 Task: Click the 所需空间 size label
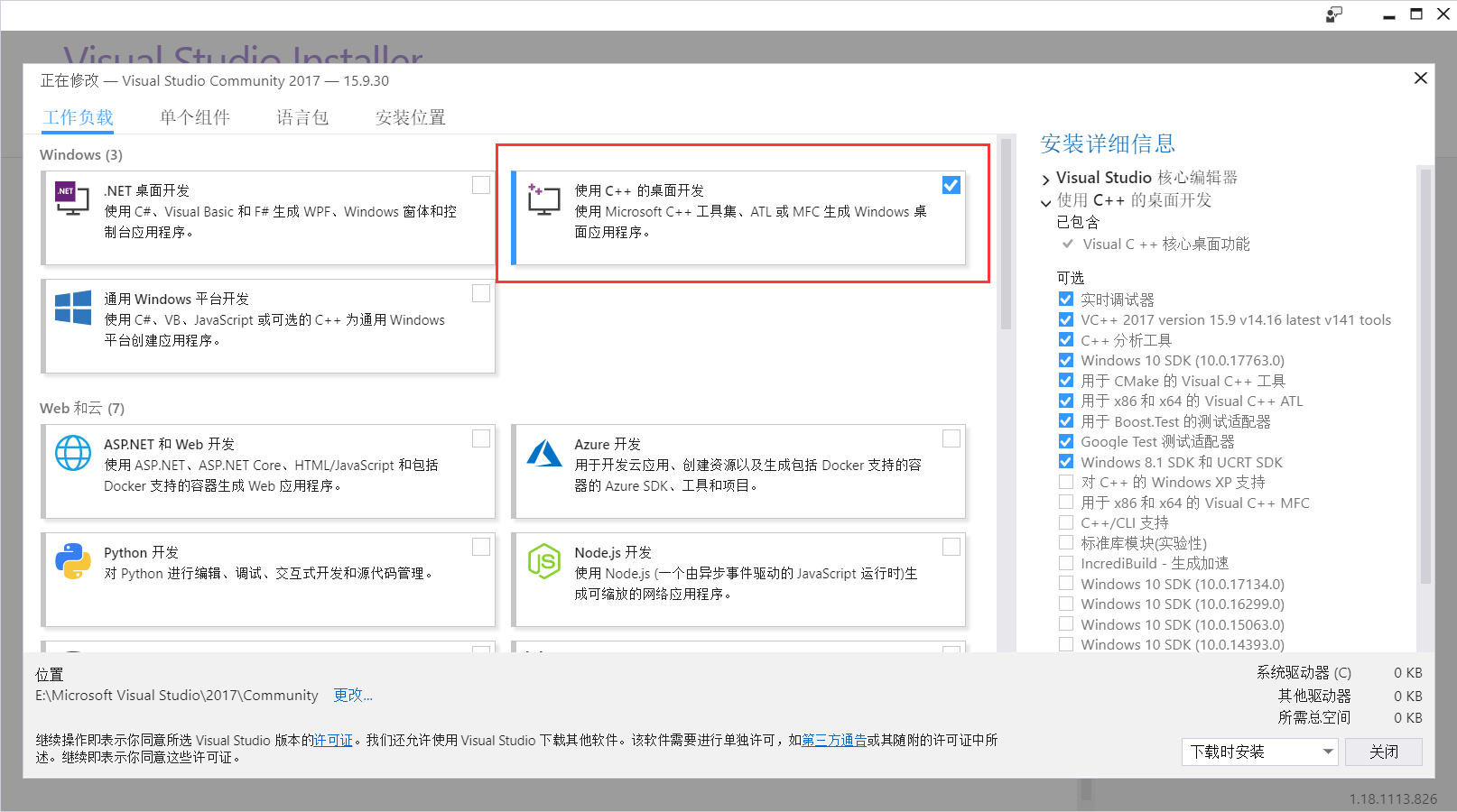(1314, 717)
